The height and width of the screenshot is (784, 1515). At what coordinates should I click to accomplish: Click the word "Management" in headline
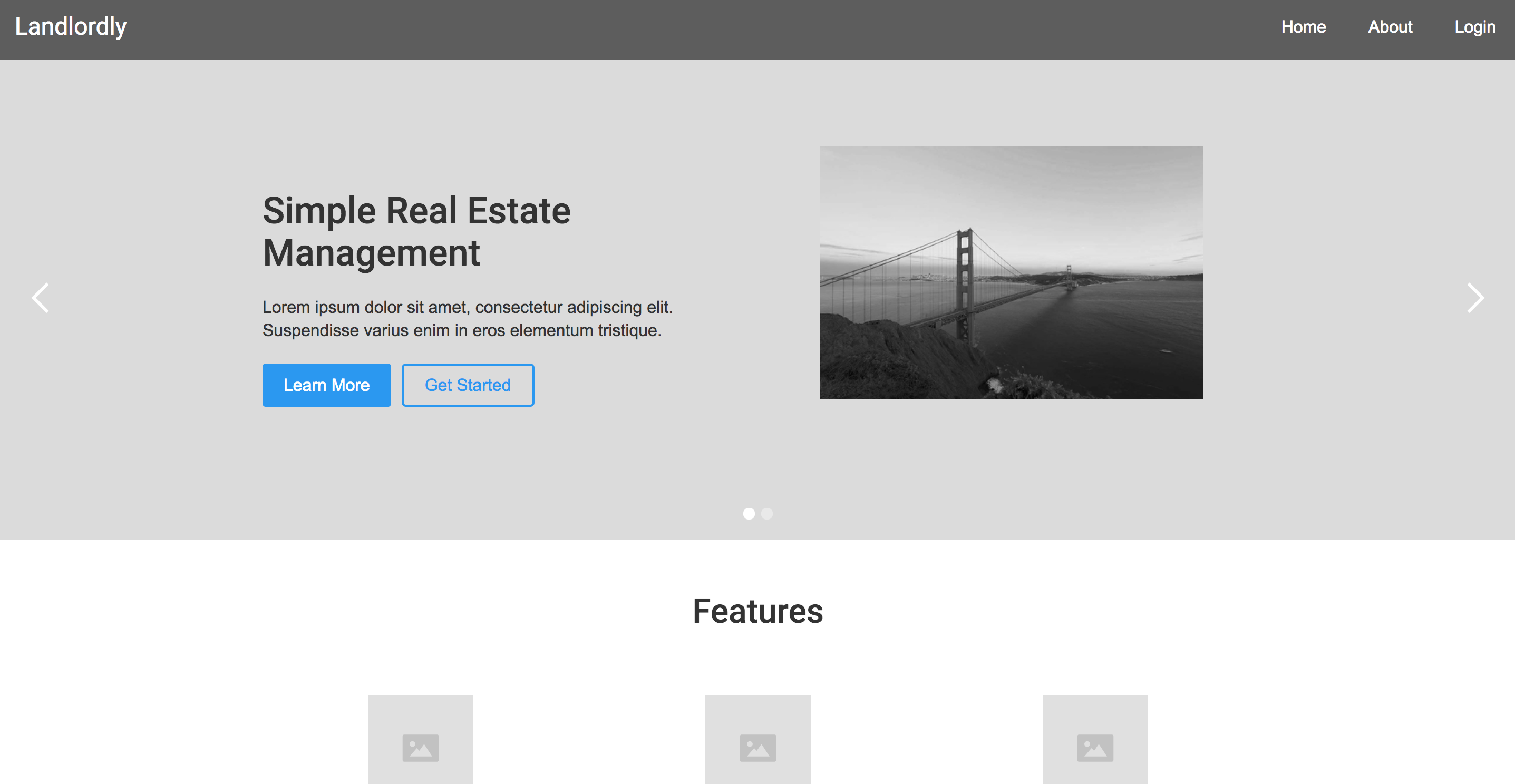pos(371,253)
